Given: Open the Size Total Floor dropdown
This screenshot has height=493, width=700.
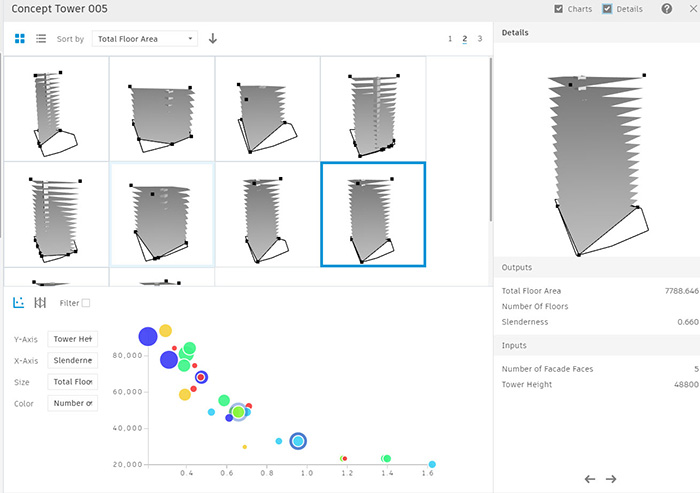Looking at the screenshot, I should pyautogui.click(x=73, y=382).
